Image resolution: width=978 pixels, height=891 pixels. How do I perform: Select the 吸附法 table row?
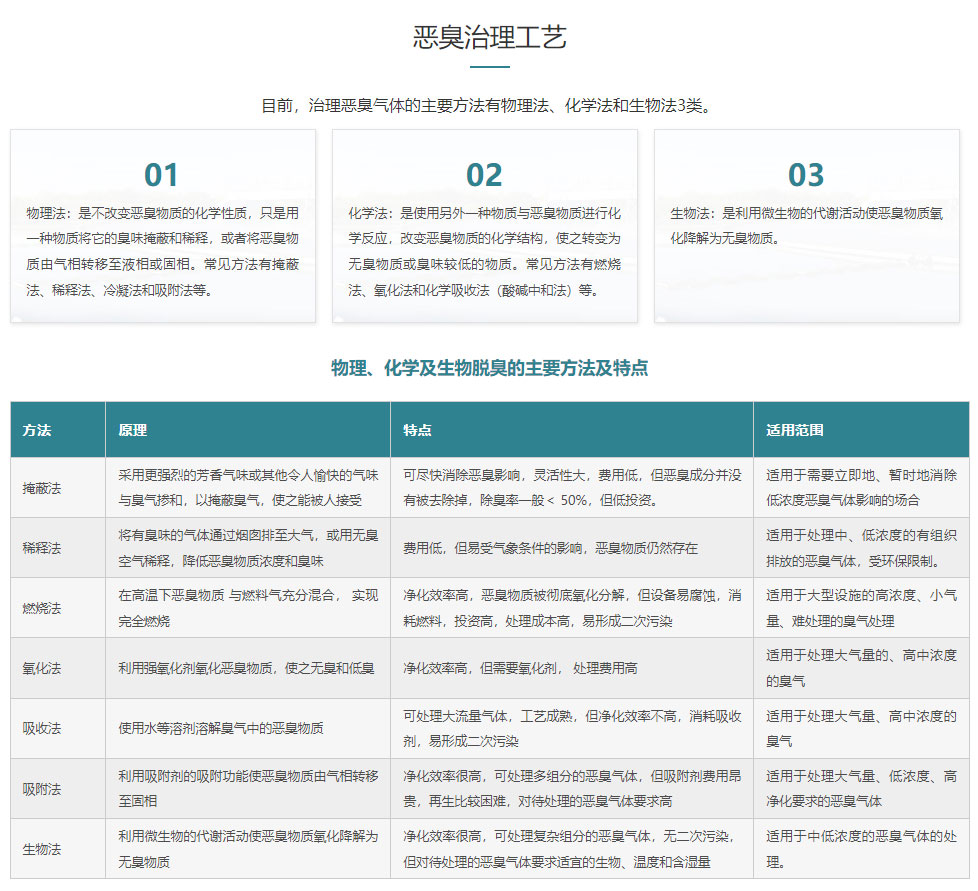490,788
